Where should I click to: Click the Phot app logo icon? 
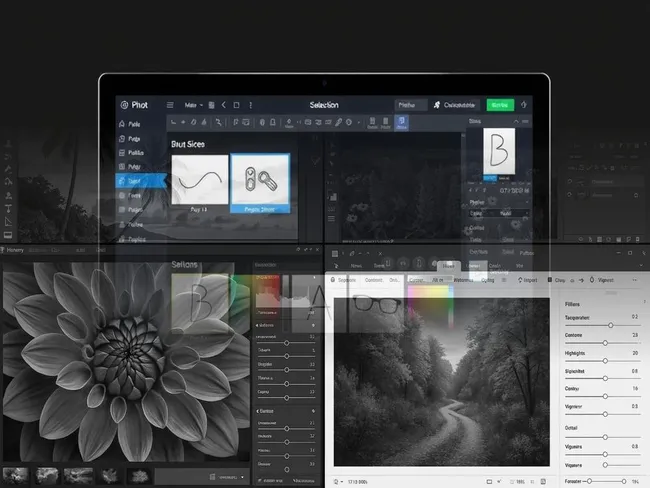click(124, 105)
